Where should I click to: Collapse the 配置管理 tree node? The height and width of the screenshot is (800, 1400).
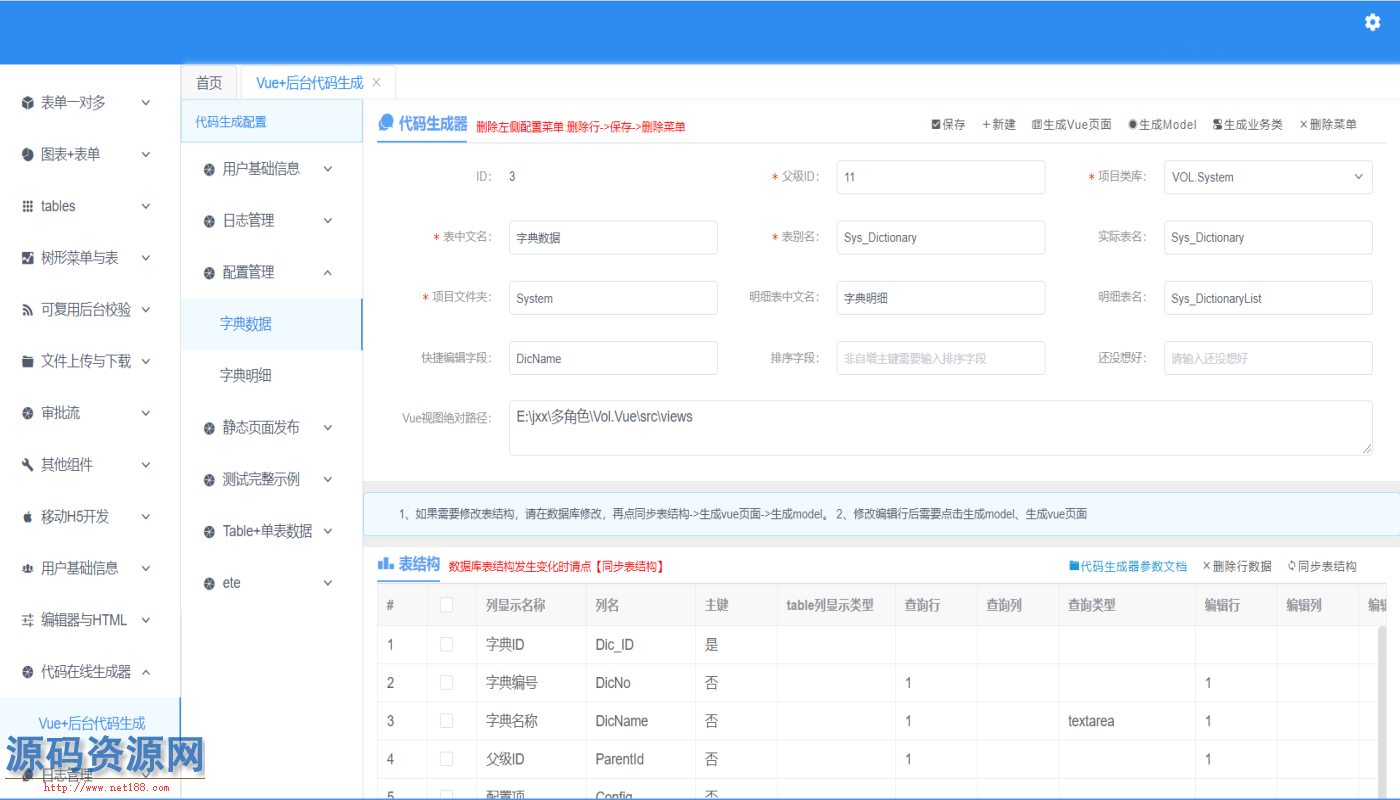tap(328, 273)
